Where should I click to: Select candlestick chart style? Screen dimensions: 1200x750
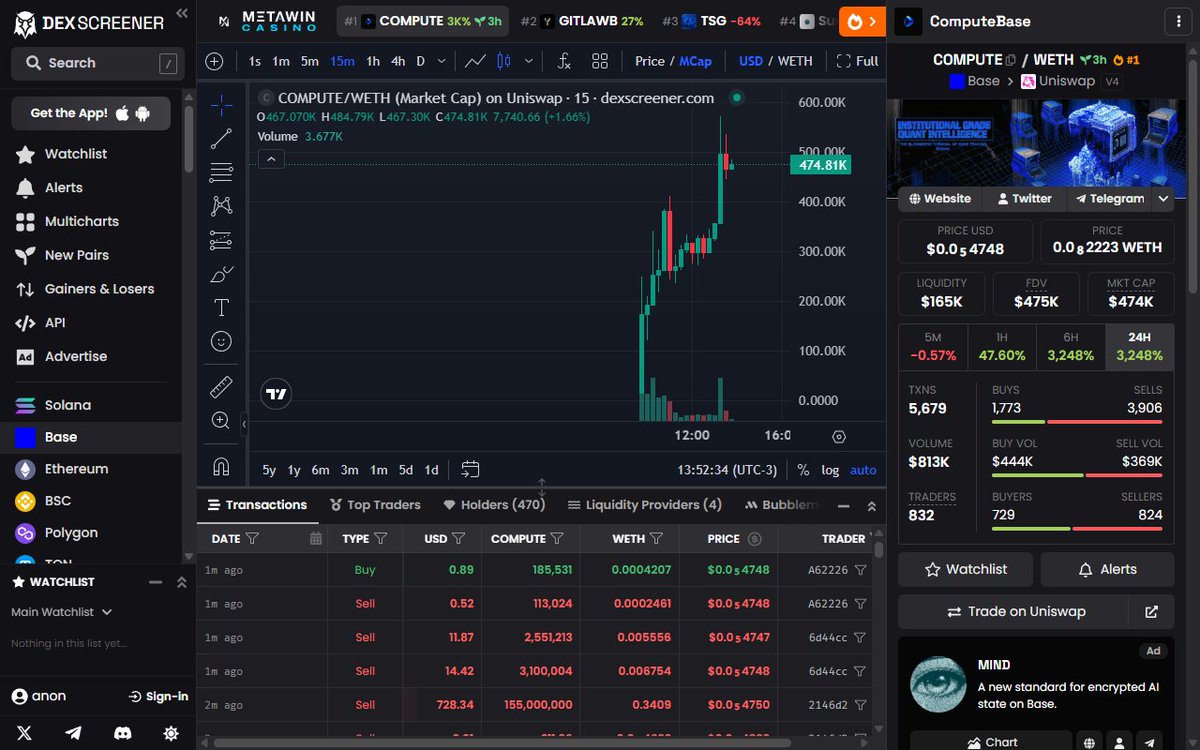(x=503, y=61)
